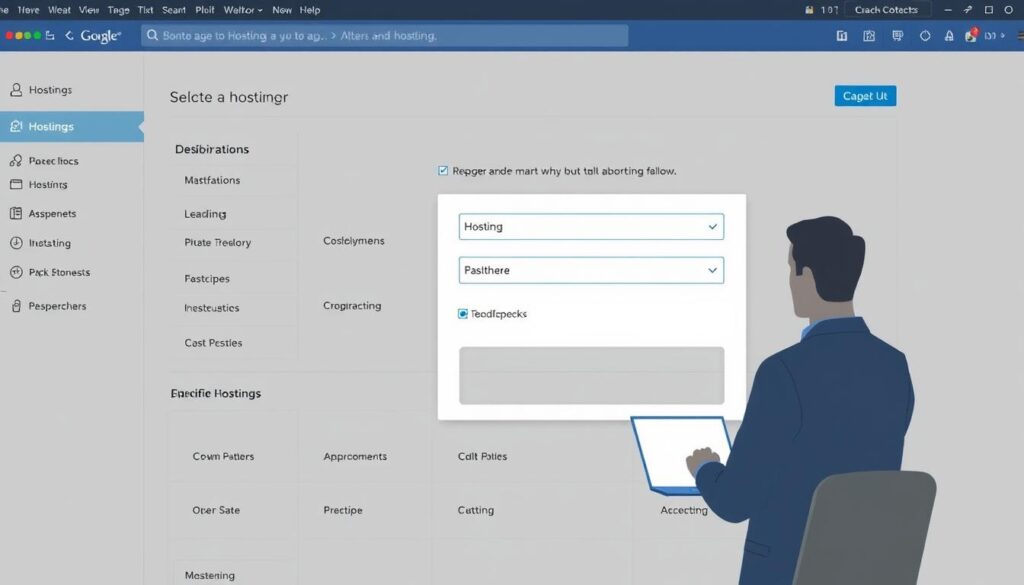Click the notification icon with red badge

pos(970,35)
